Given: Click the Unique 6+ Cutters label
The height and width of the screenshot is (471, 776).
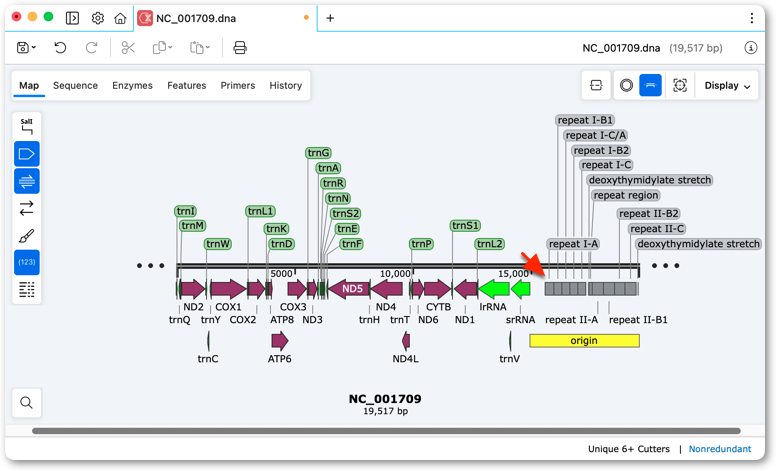Looking at the screenshot, I should (x=629, y=449).
